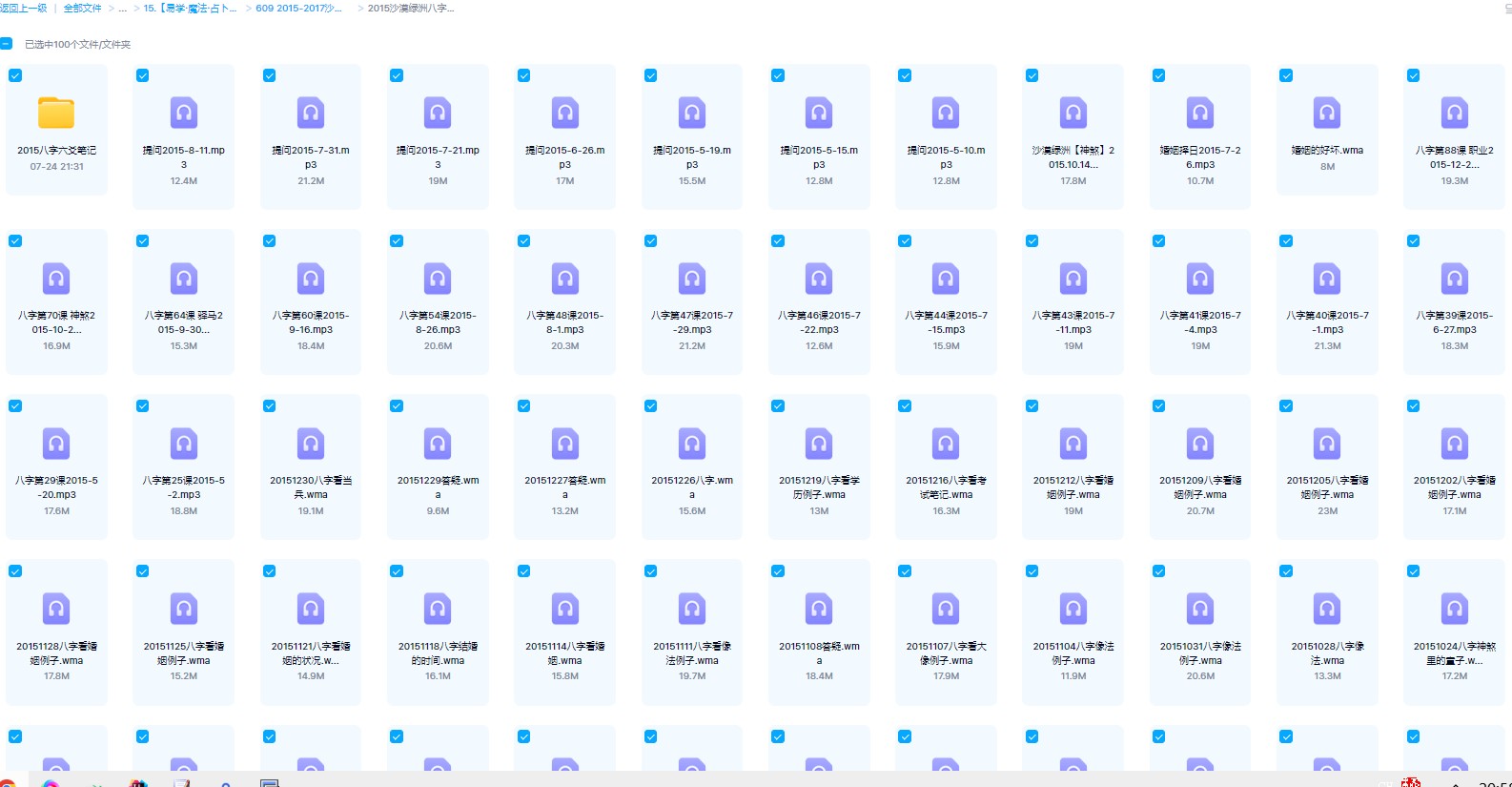Click file name 20151212八字看婚姻例子.wma
Viewport: 1512px width, 787px height.
point(1073,487)
